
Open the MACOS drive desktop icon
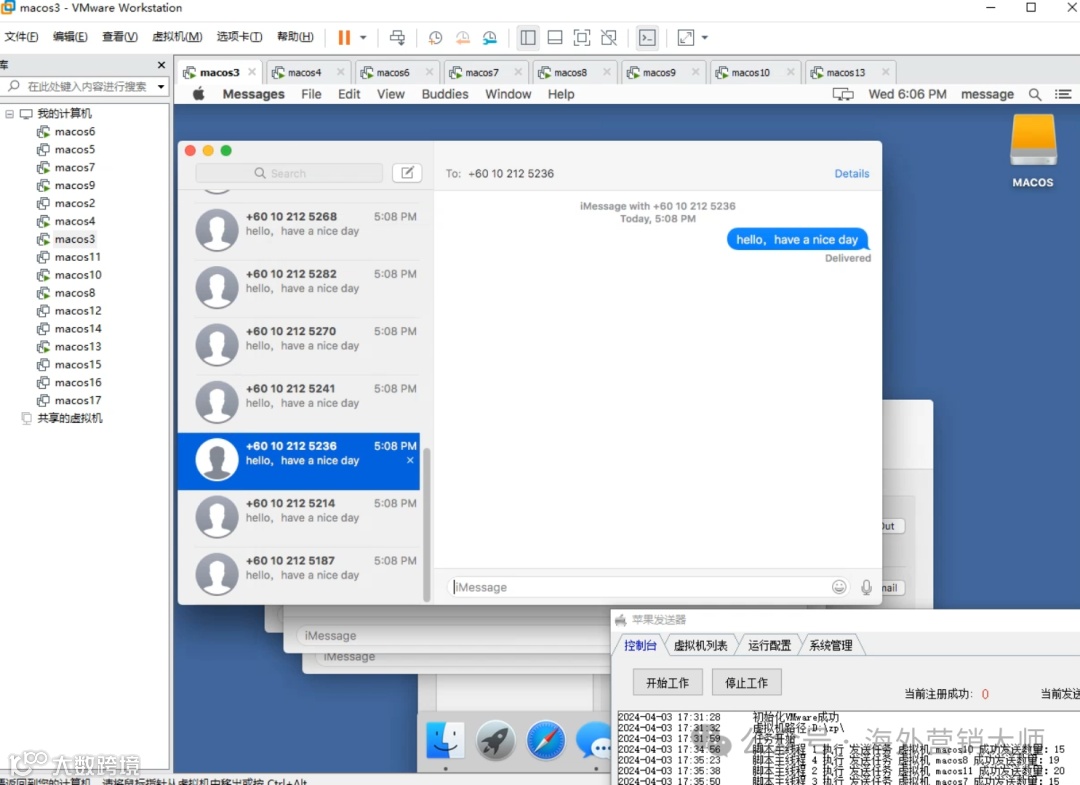(x=1032, y=151)
